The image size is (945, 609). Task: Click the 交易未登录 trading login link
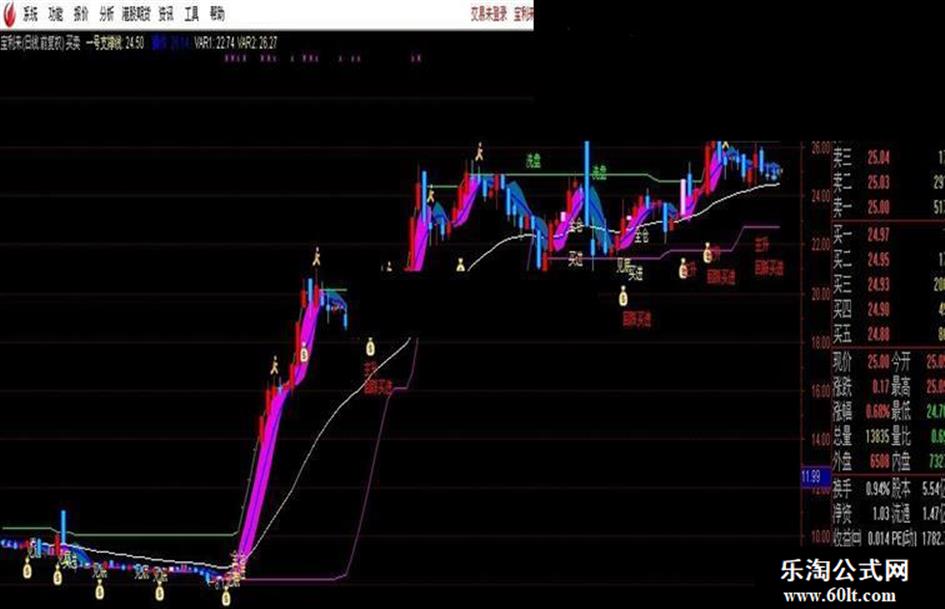489,14
